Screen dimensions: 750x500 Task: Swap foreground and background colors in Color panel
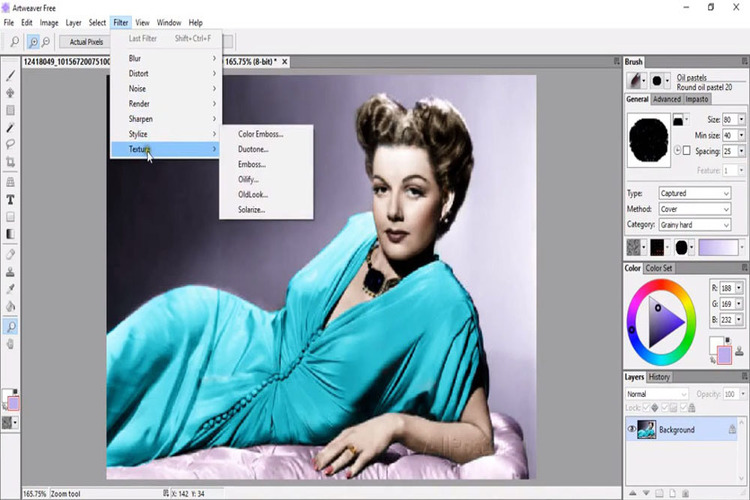(713, 360)
